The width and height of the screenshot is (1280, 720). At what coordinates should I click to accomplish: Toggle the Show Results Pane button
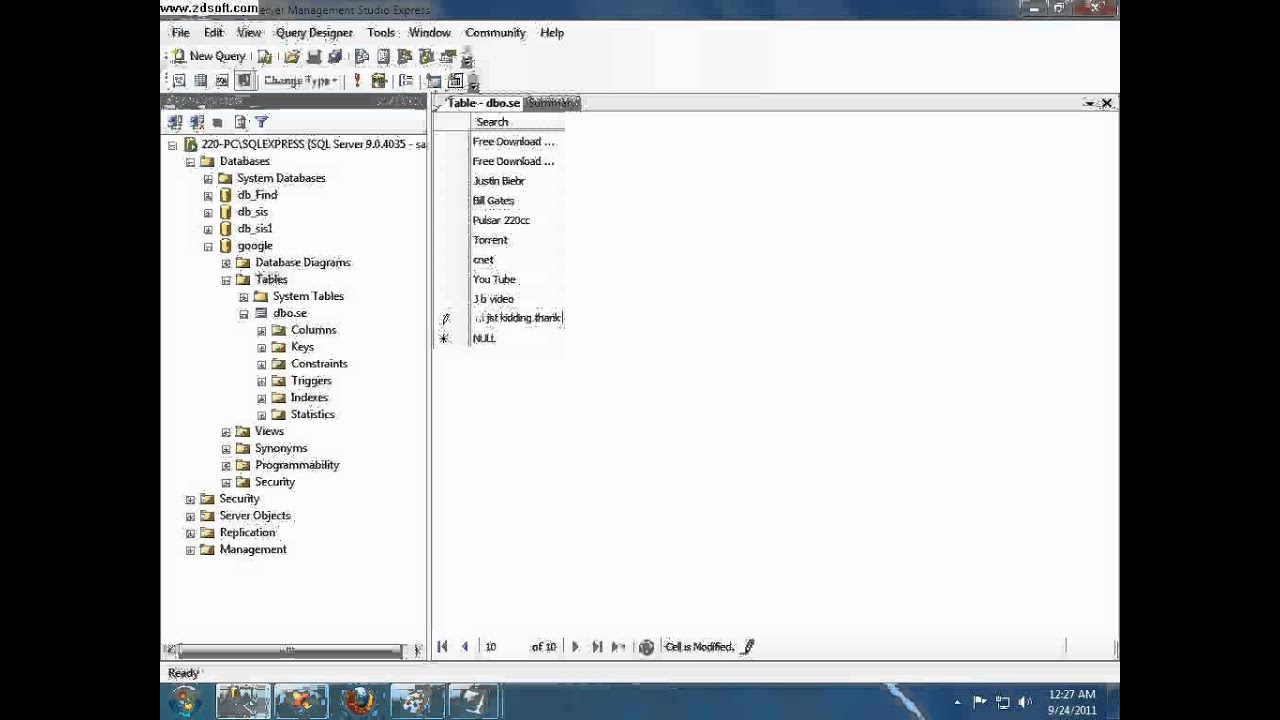click(244, 81)
